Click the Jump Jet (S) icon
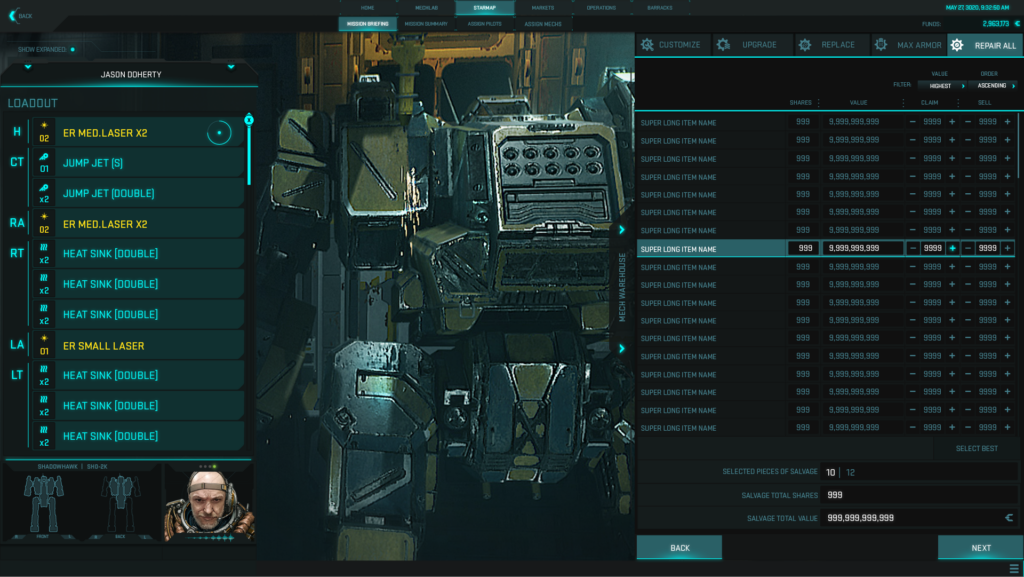 click(x=44, y=163)
